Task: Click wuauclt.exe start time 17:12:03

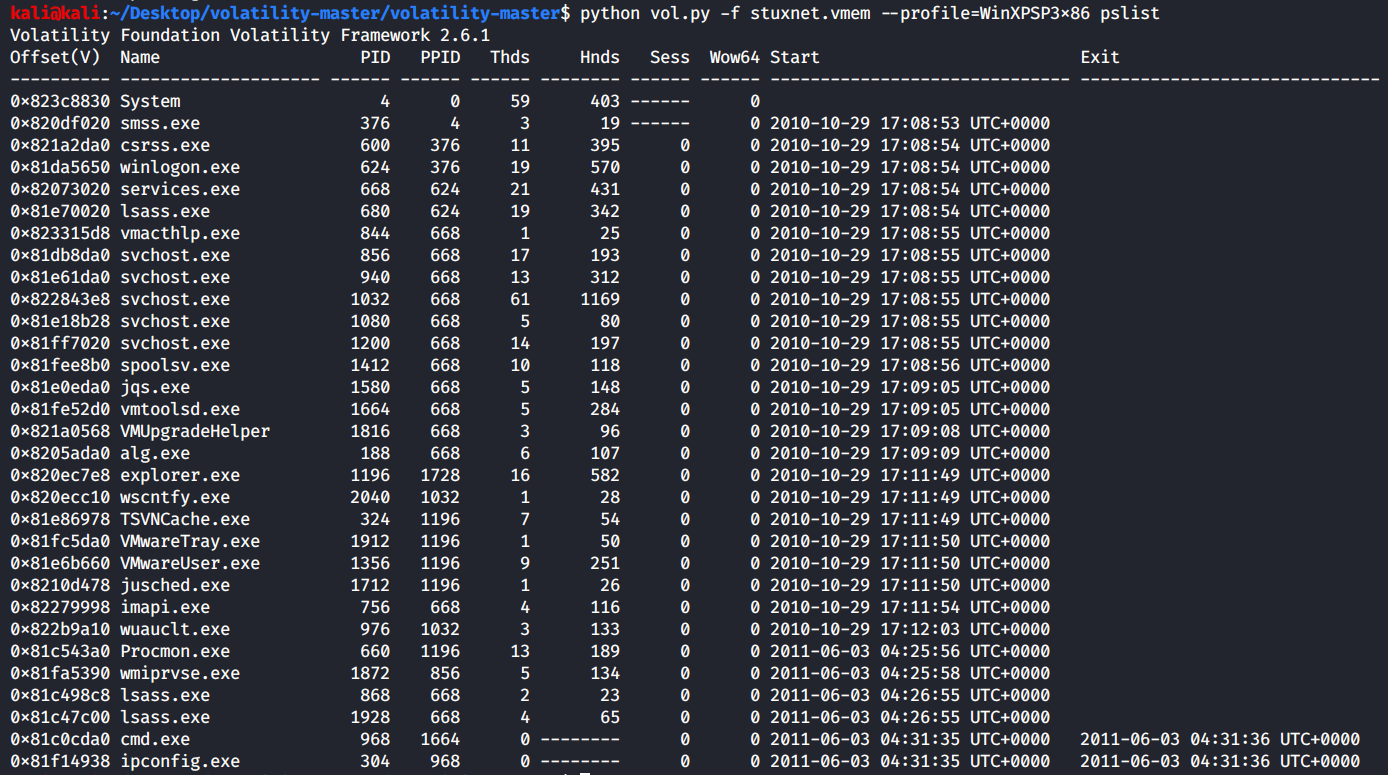Action: click(x=920, y=629)
